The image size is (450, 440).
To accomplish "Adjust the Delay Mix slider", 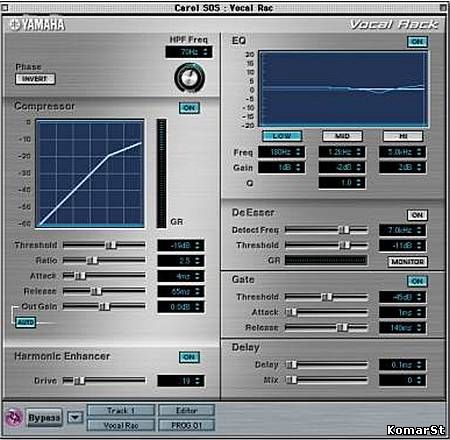I will click(326, 380).
